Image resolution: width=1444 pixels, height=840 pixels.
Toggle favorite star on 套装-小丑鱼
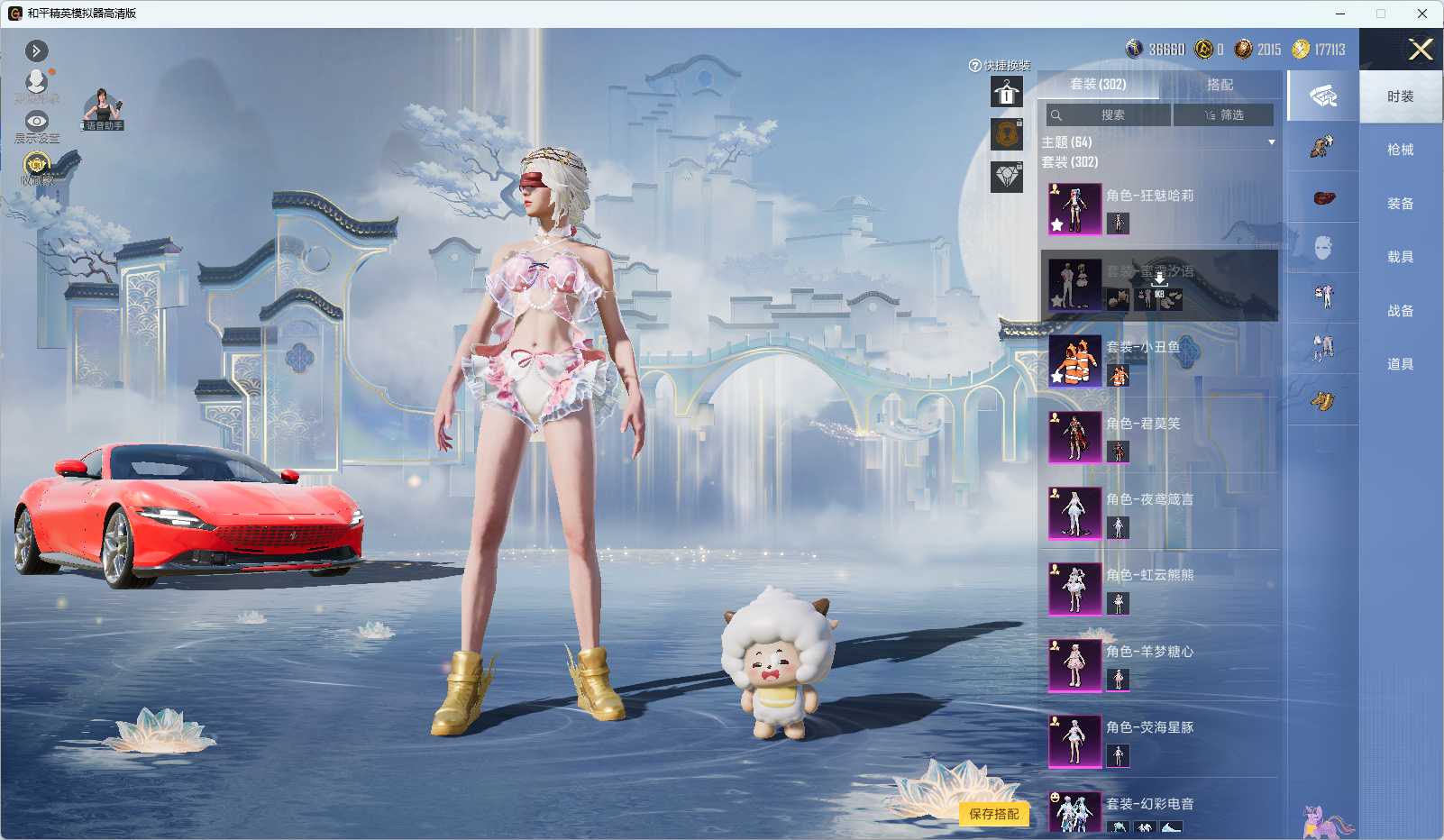pyautogui.click(x=1056, y=378)
